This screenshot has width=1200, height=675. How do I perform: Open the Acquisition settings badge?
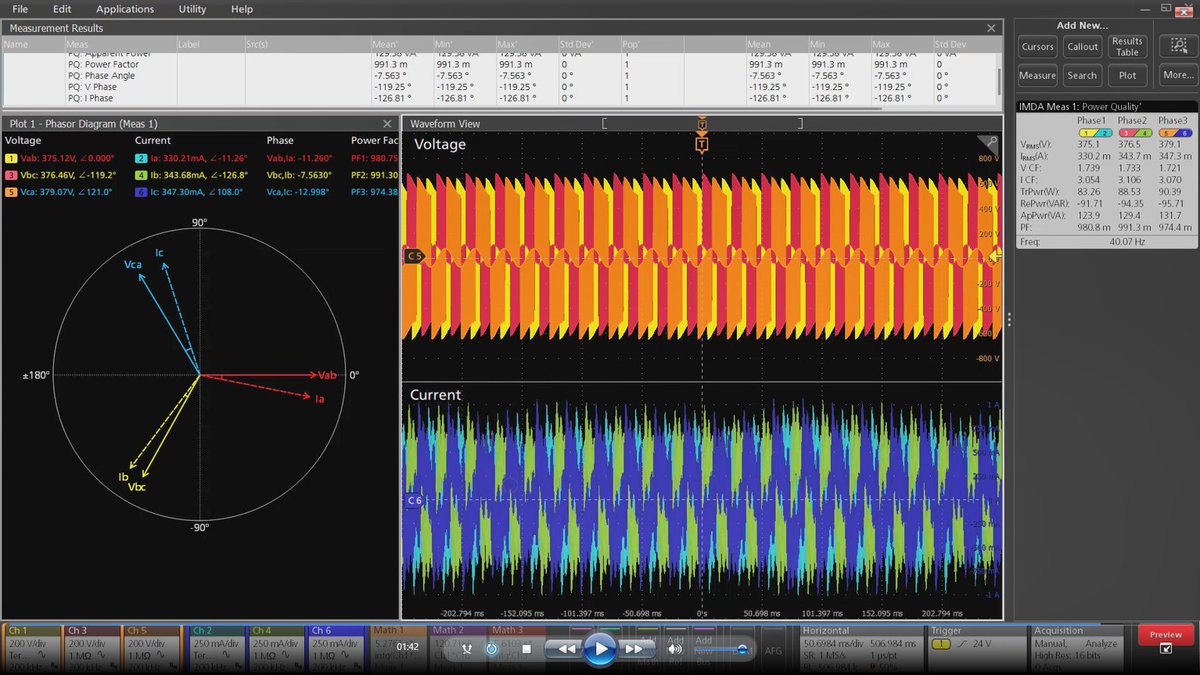coord(1078,649)
